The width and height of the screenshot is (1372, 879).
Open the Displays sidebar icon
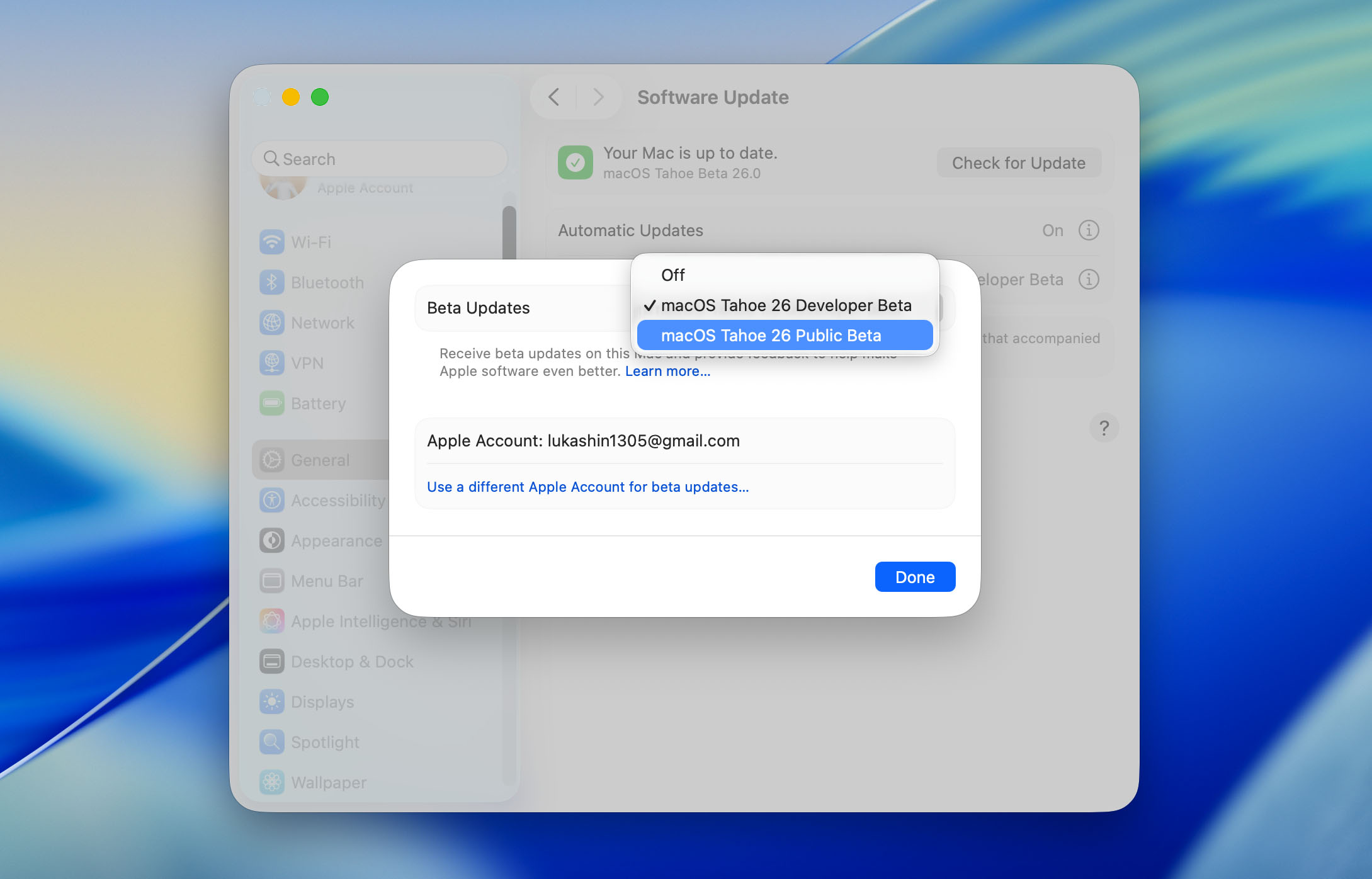tap(272, 701)
